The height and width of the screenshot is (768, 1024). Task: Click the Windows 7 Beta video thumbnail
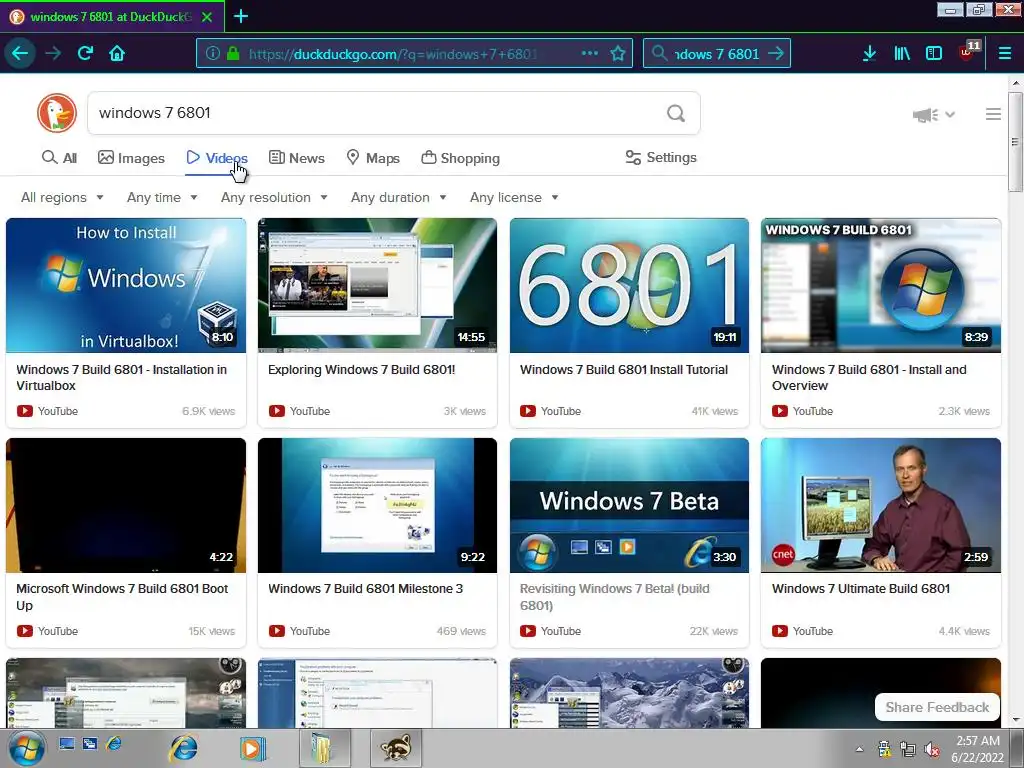coord(630,505)
